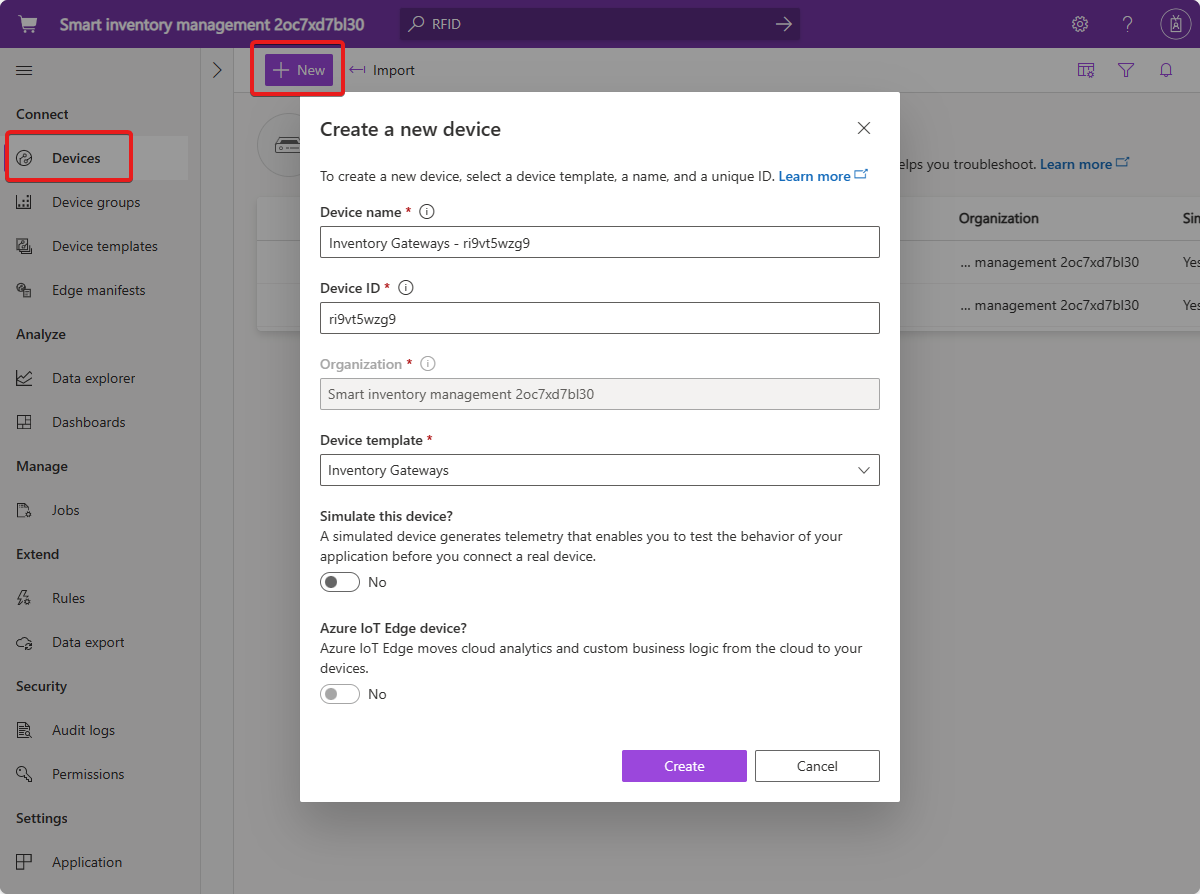Viewport: 1200px width, 894px height.
Task: Click the column options table icon
Action: coord(1086,70)
